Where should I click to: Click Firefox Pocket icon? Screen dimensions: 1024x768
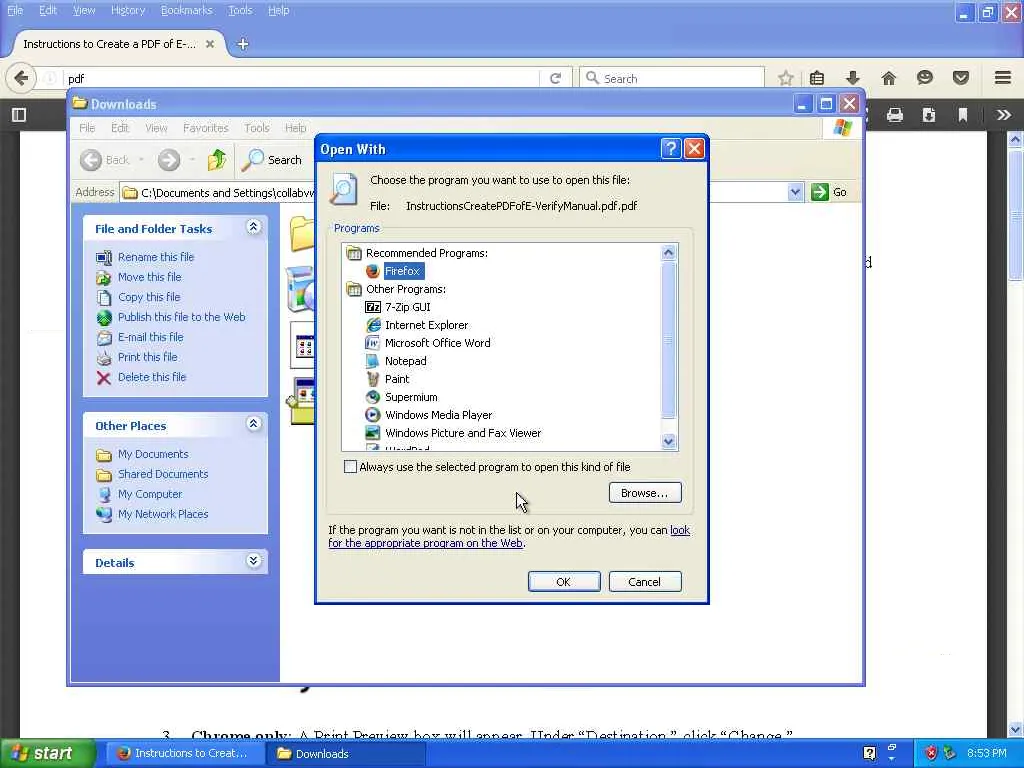tap(961, 78)
